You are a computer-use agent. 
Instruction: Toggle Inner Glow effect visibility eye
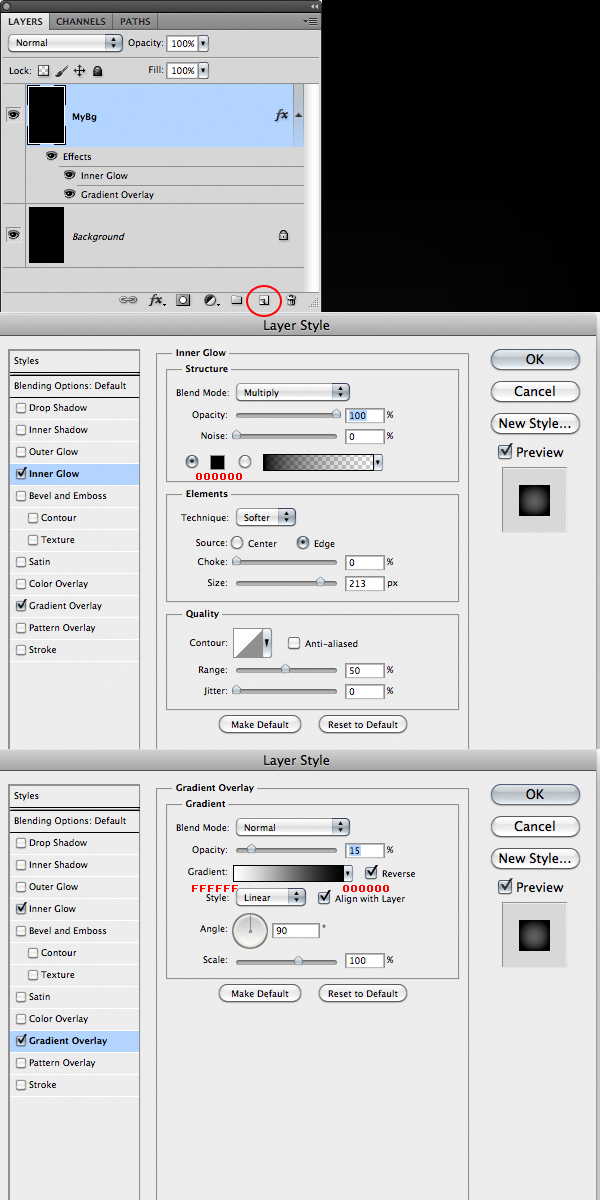69,175
